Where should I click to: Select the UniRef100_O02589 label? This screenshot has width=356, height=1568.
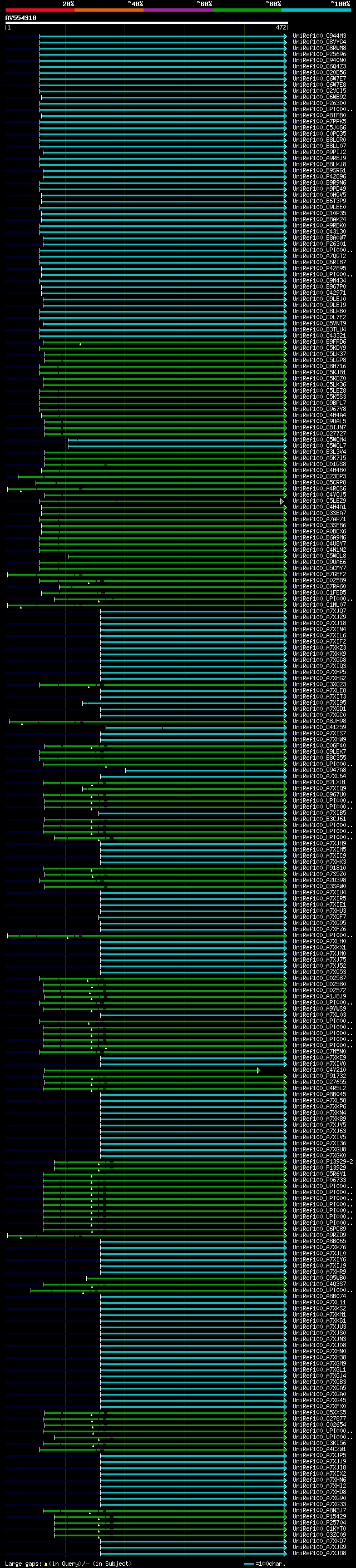coord(319,580)
